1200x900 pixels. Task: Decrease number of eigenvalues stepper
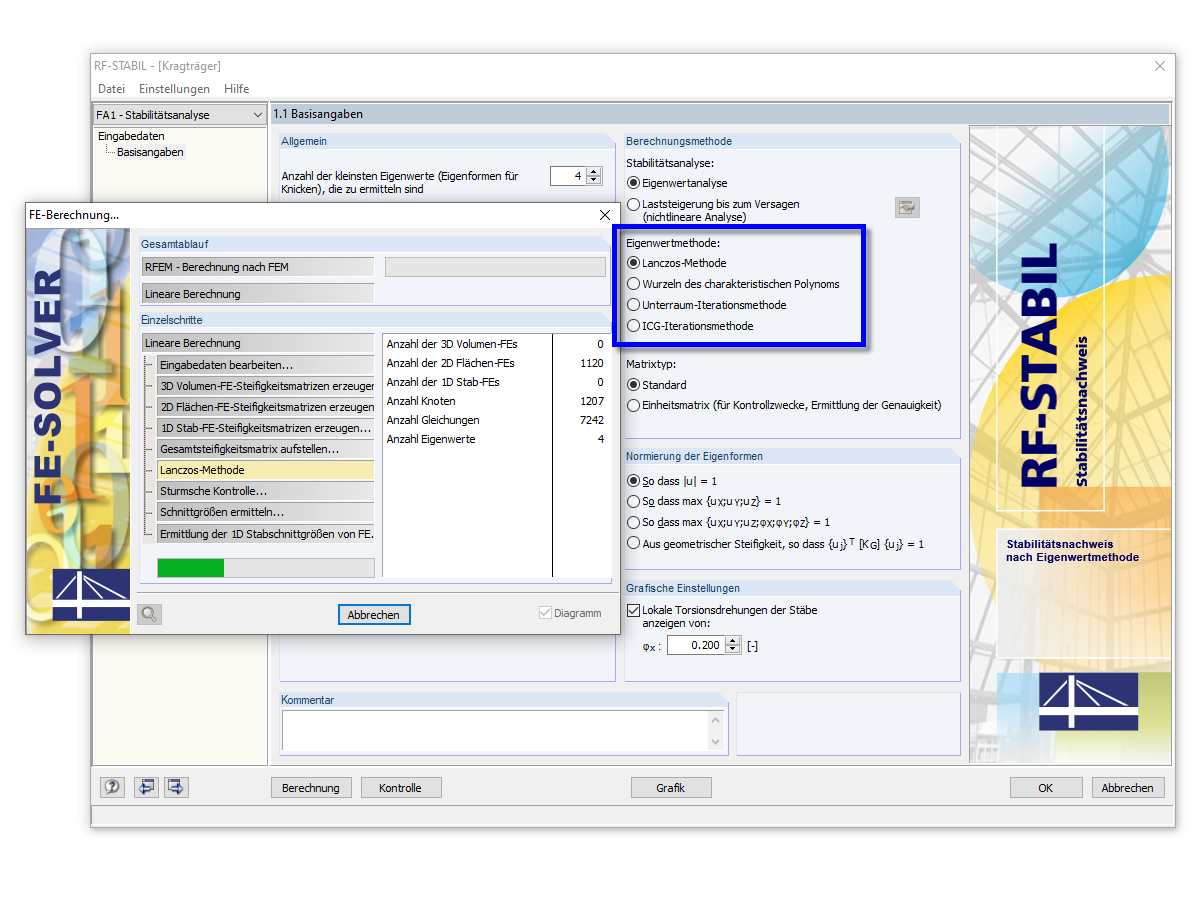(x=594, y=181)
